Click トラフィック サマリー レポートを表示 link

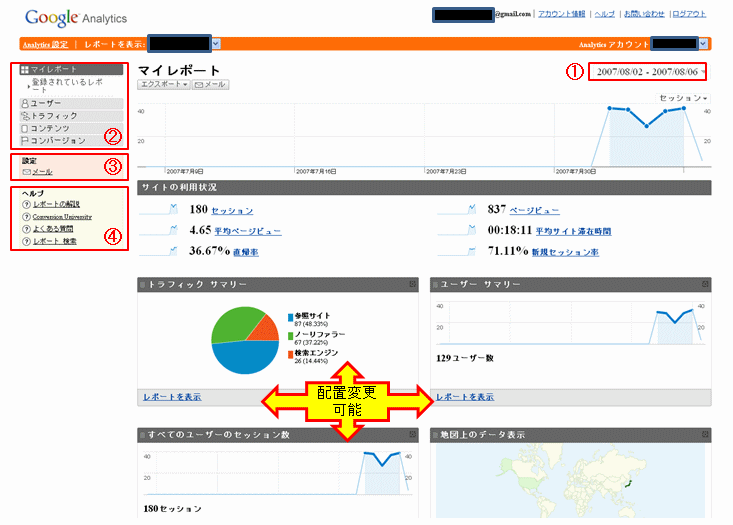tap(172, 397)
